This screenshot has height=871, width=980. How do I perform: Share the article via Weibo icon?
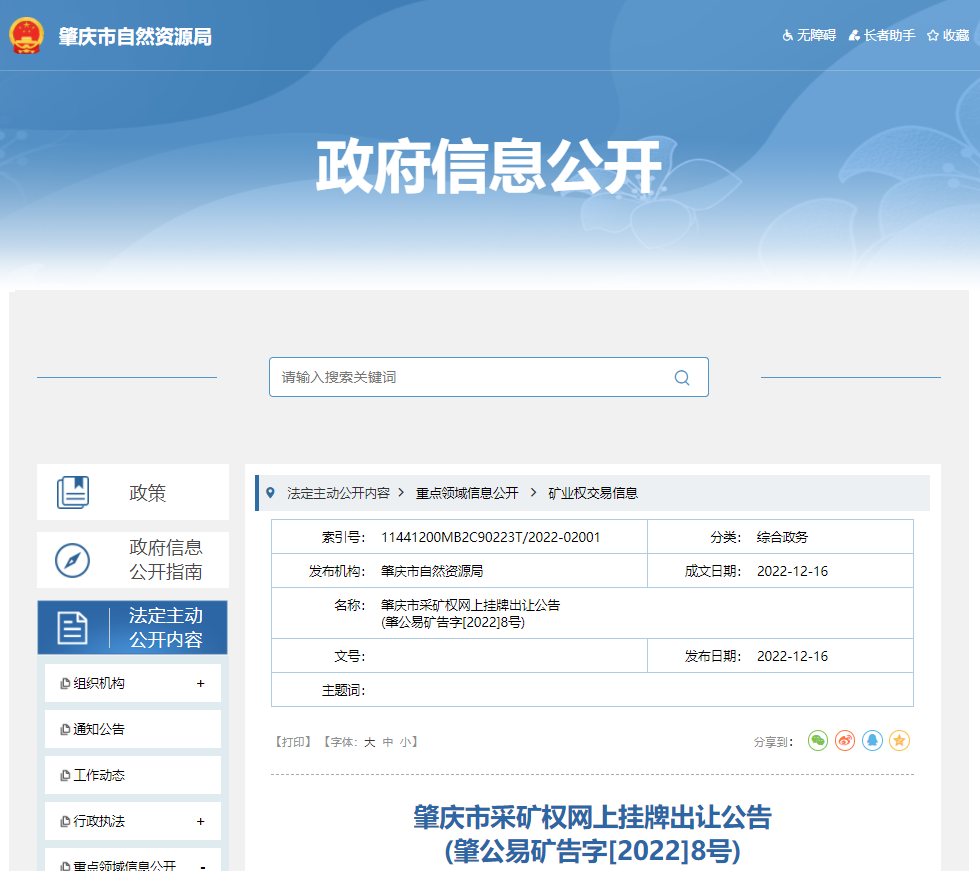tap(844, 740)
